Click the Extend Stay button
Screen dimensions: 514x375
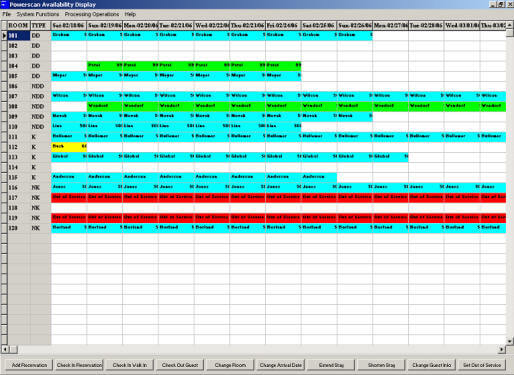[x=331, y=365]
